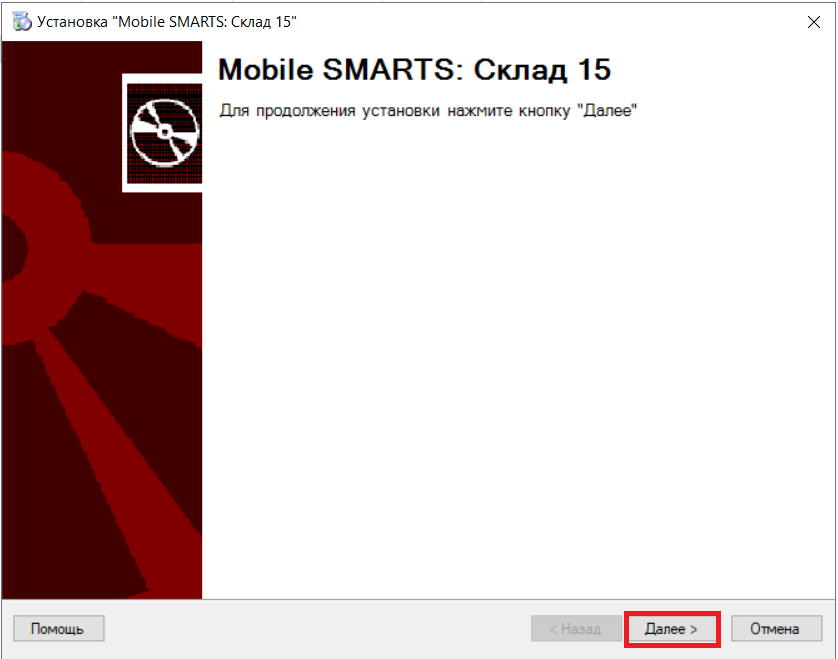Click the disabled "< Назад" button
838x659 pixels.
tap(576, 629)
